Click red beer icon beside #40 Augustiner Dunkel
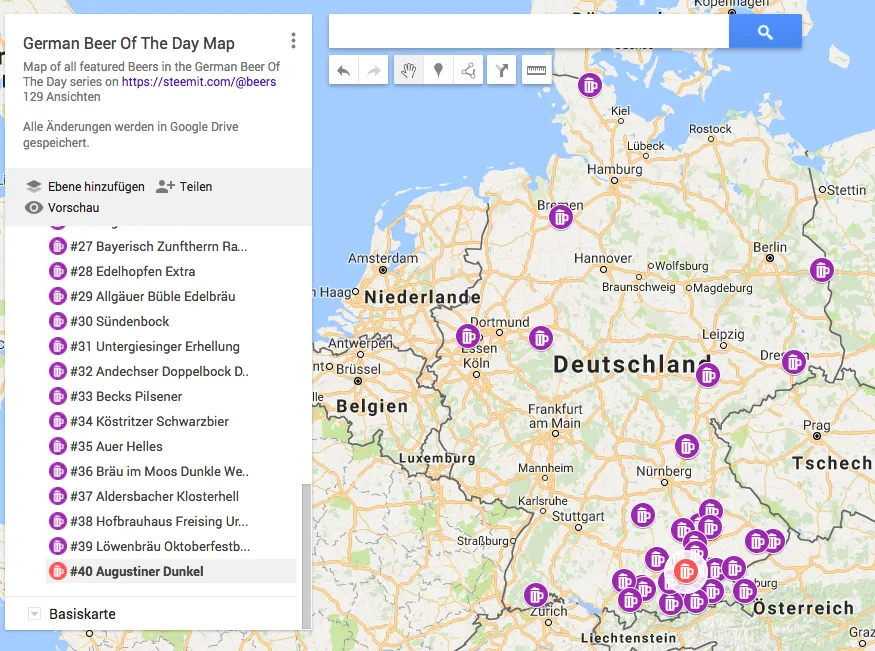 click(57, 571)
